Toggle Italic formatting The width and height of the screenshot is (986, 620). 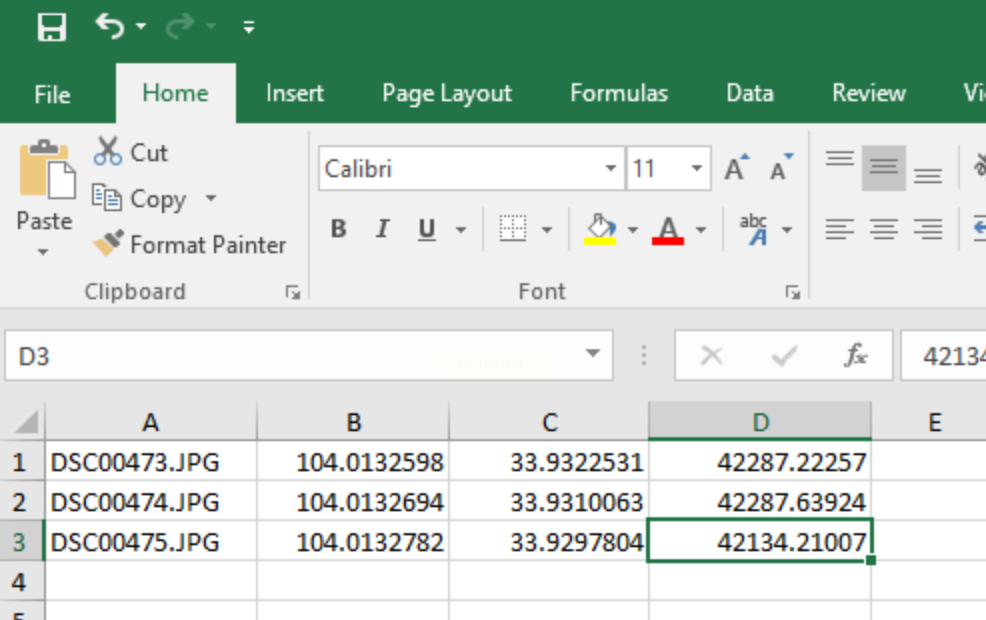382,230
